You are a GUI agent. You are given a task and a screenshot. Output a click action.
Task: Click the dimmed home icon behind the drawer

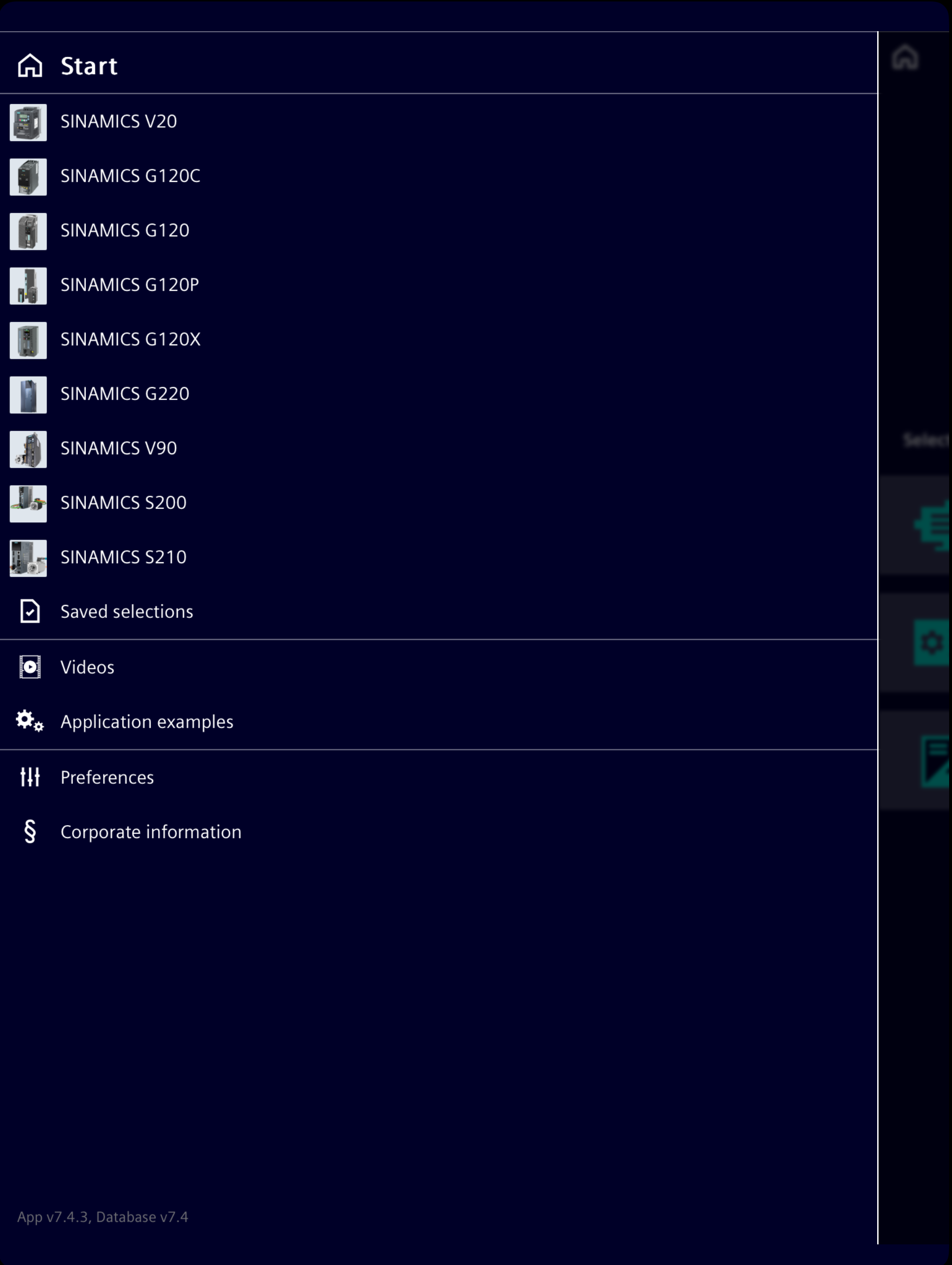(905, 58)
